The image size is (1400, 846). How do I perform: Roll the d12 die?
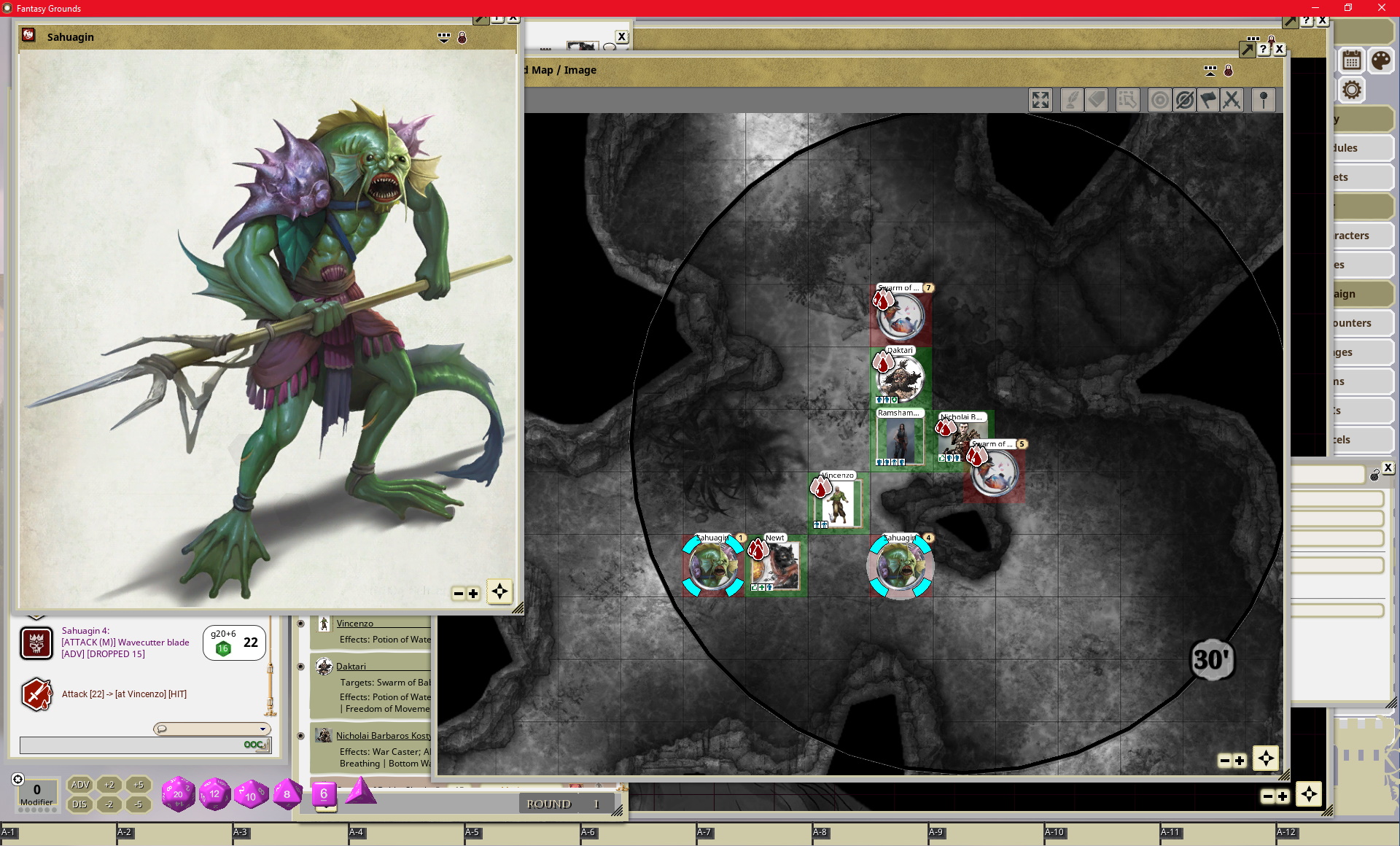(x=214, y=794)
